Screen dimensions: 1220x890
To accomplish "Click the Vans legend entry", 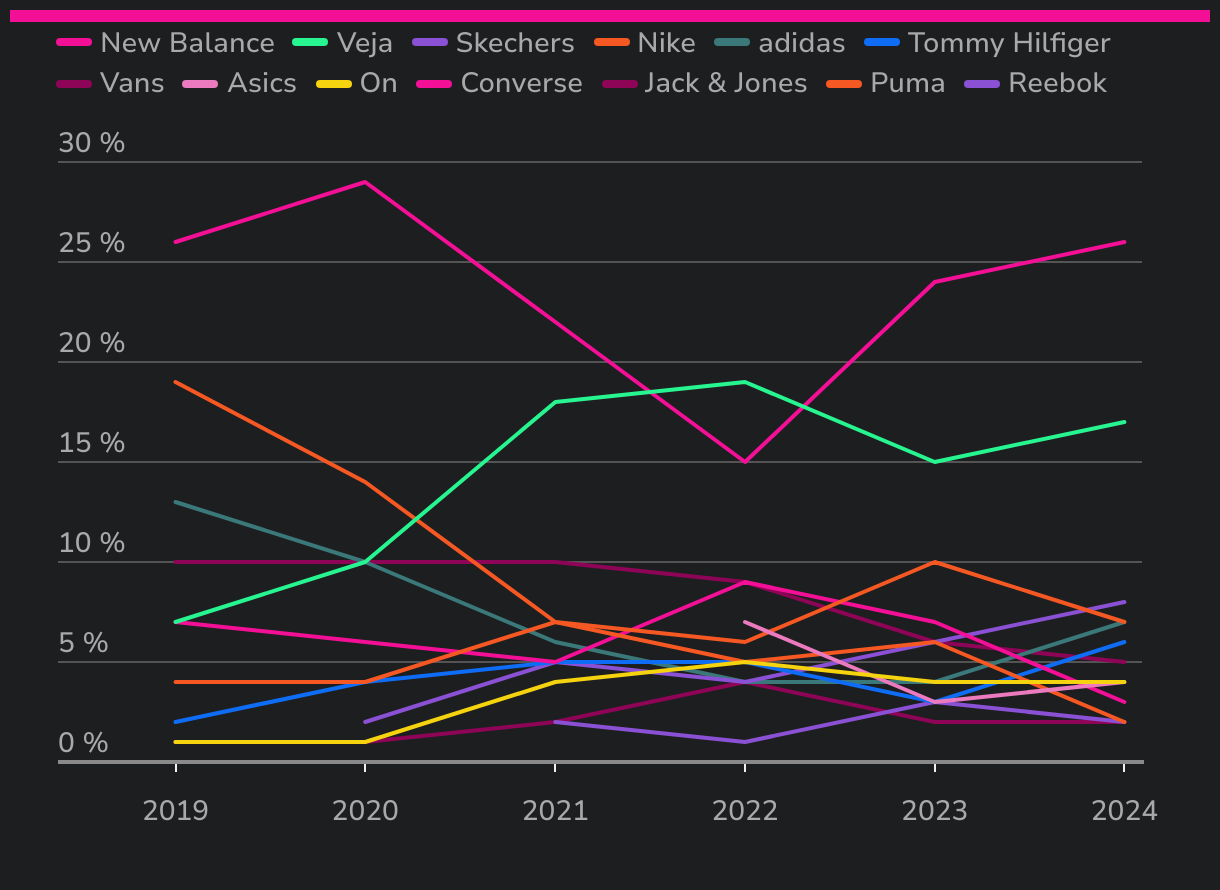I will coord(132,83).
